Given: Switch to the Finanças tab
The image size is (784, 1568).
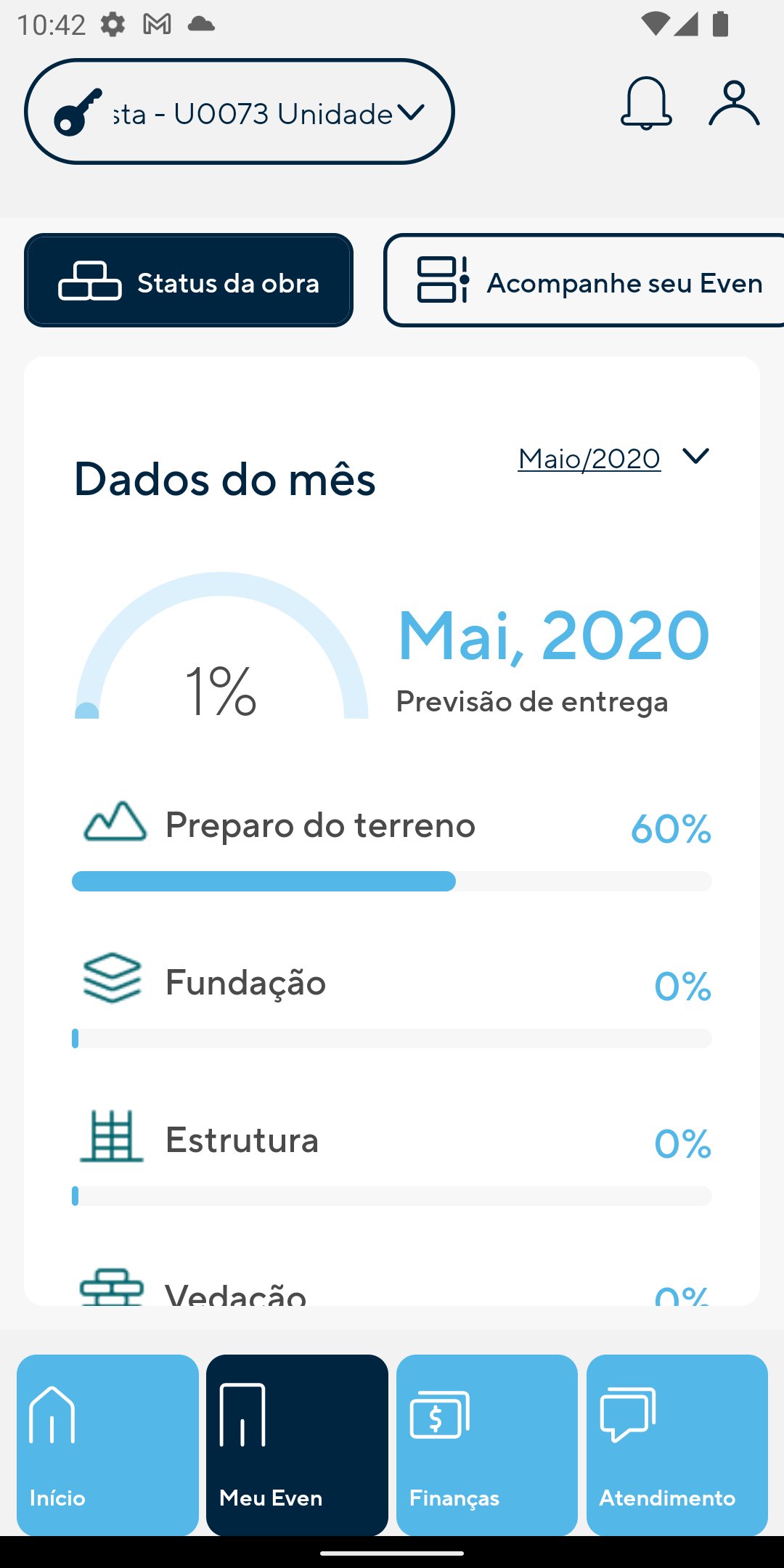Looking at the screenshot, I should (x=487, y=1445).
